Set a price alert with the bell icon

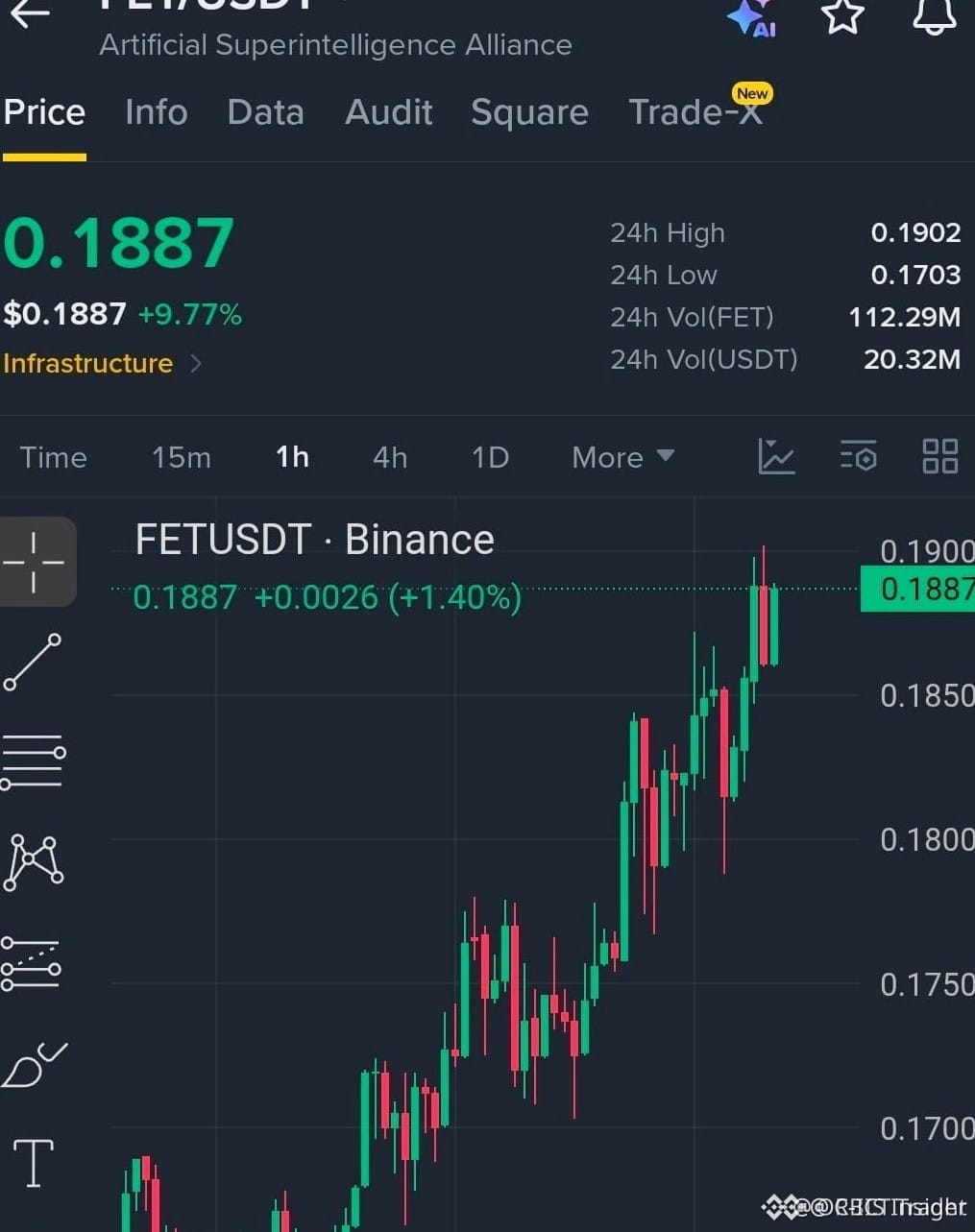tap(934, 15)
